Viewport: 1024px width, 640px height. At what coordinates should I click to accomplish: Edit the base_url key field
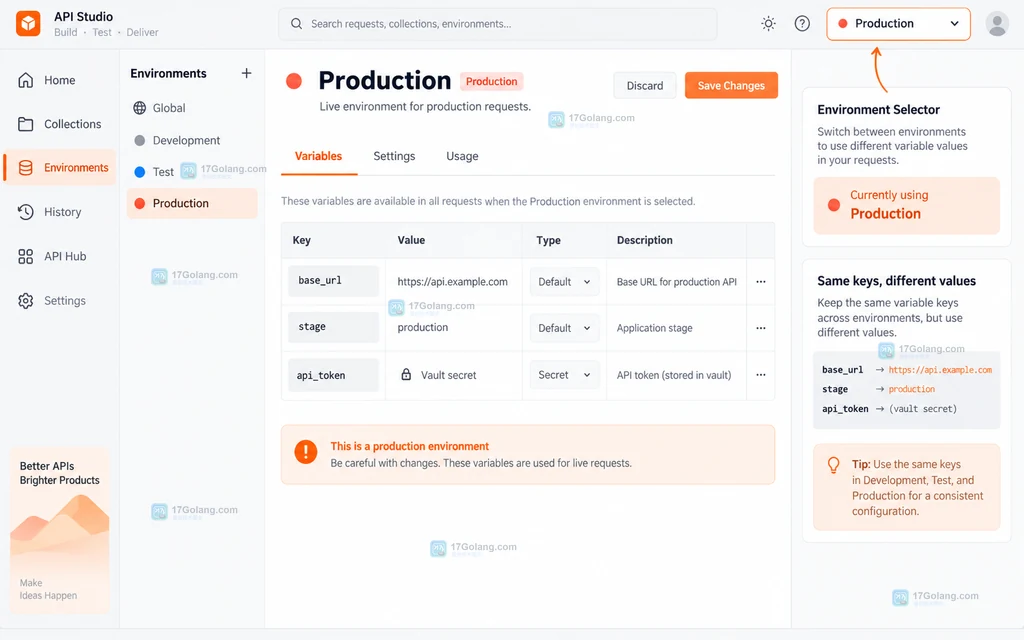333,281
